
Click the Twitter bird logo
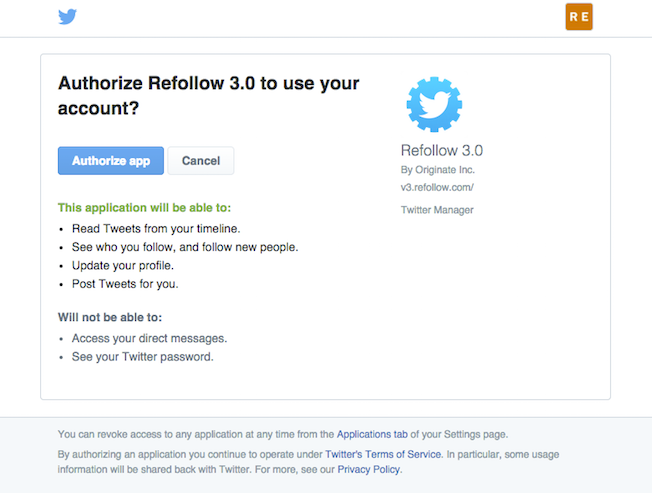click(x=67, y=17)
